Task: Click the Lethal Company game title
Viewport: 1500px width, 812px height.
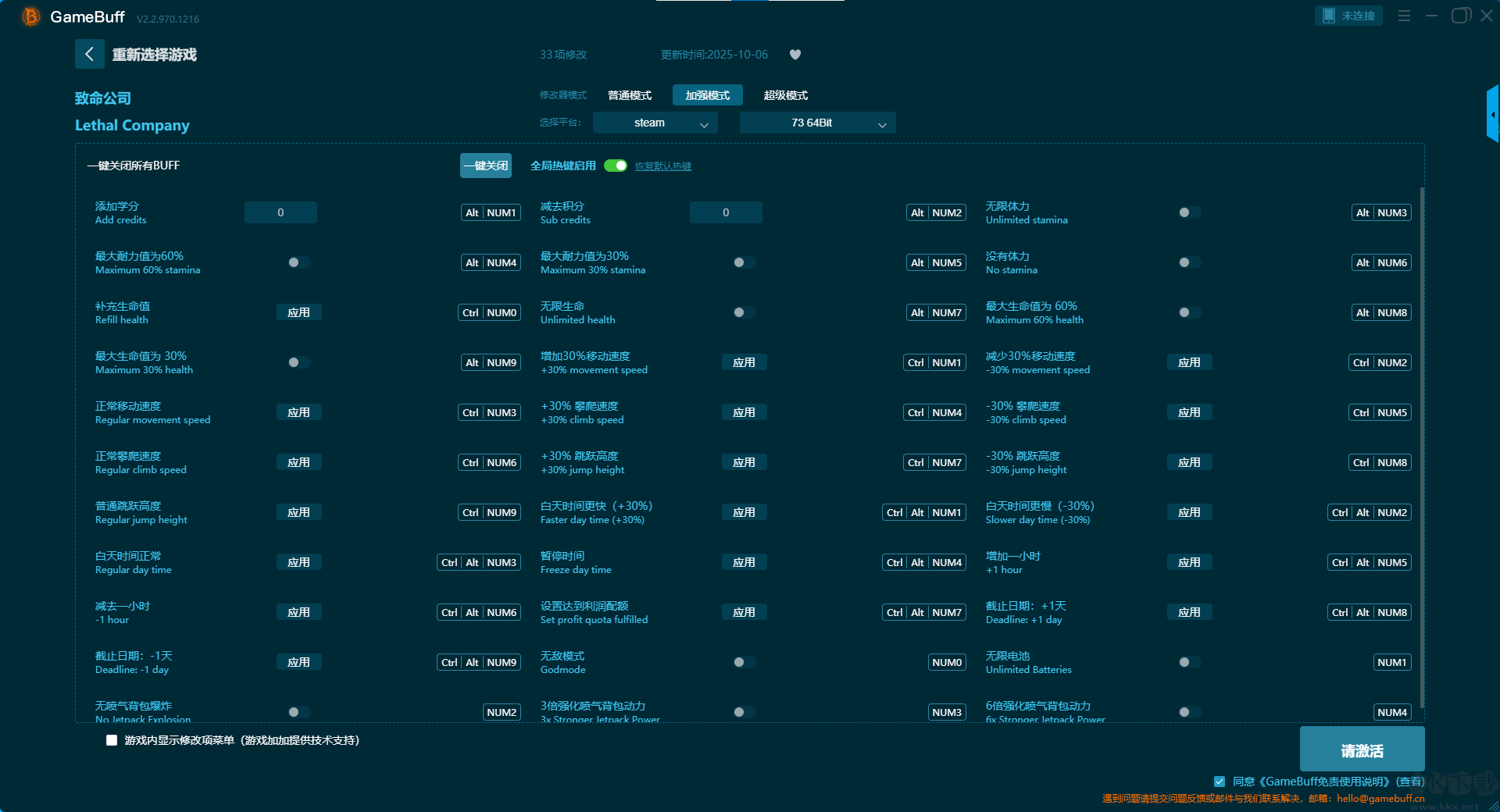Action: coord(132,125)
